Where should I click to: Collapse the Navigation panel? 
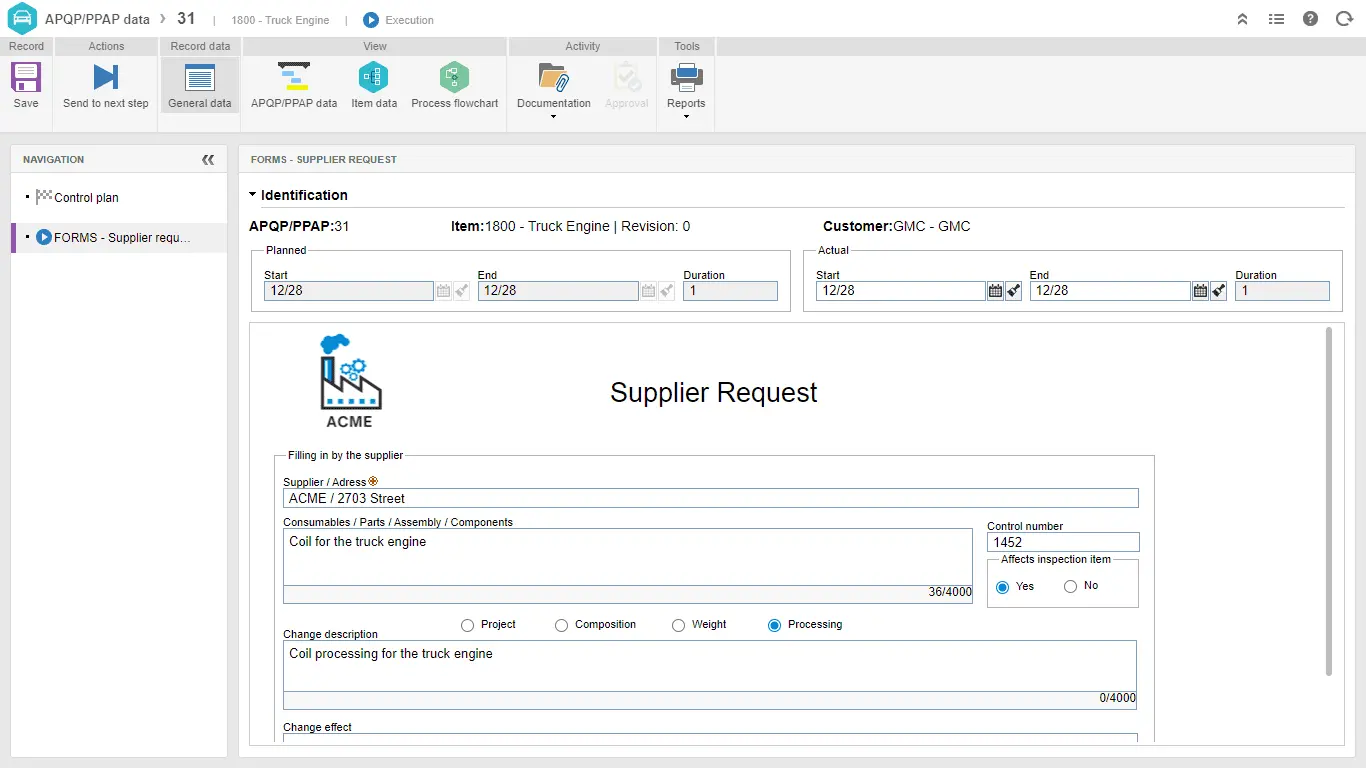click(208, 159)
